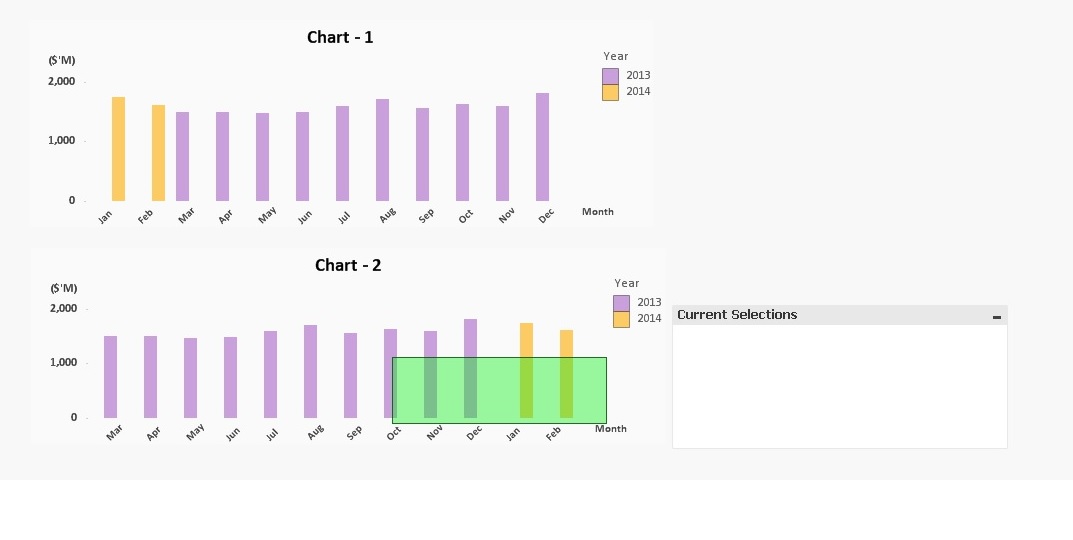This screenshot has width=1073, height=540.
Task: Click the 2014 legend label in Chart - 1
Action: click(x=638, y=92)
